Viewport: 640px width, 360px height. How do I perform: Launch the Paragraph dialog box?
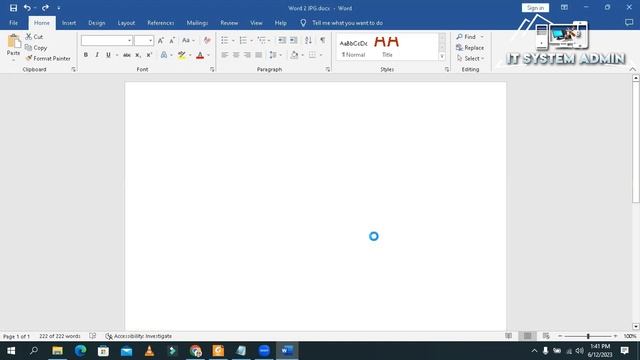pos(328,70)
